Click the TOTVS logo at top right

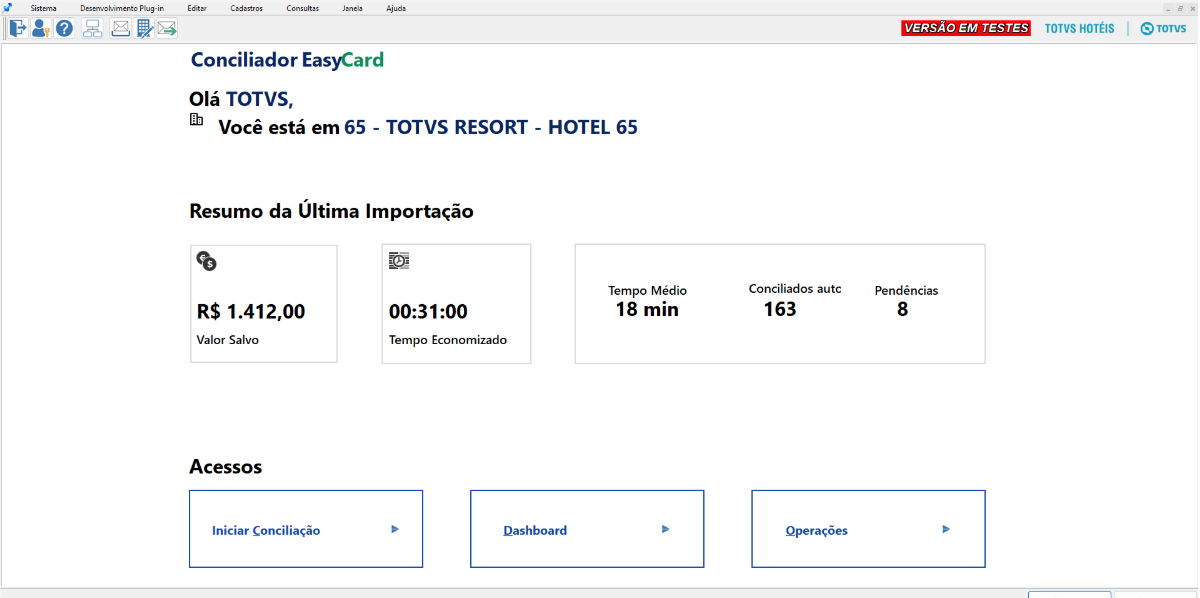(1163, 28)
